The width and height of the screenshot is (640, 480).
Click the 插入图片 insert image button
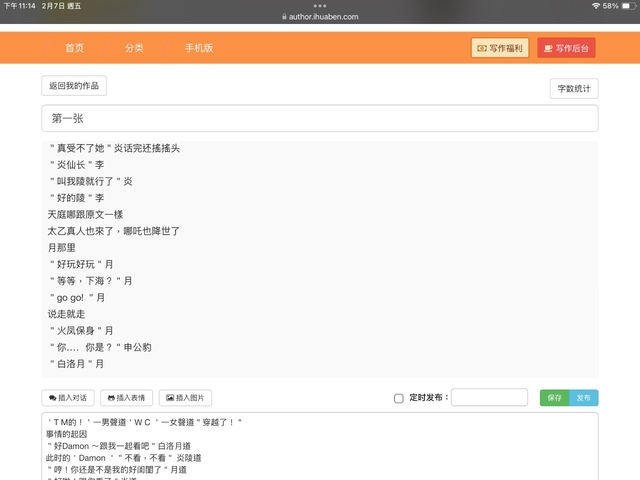click(x=185, y=397)
